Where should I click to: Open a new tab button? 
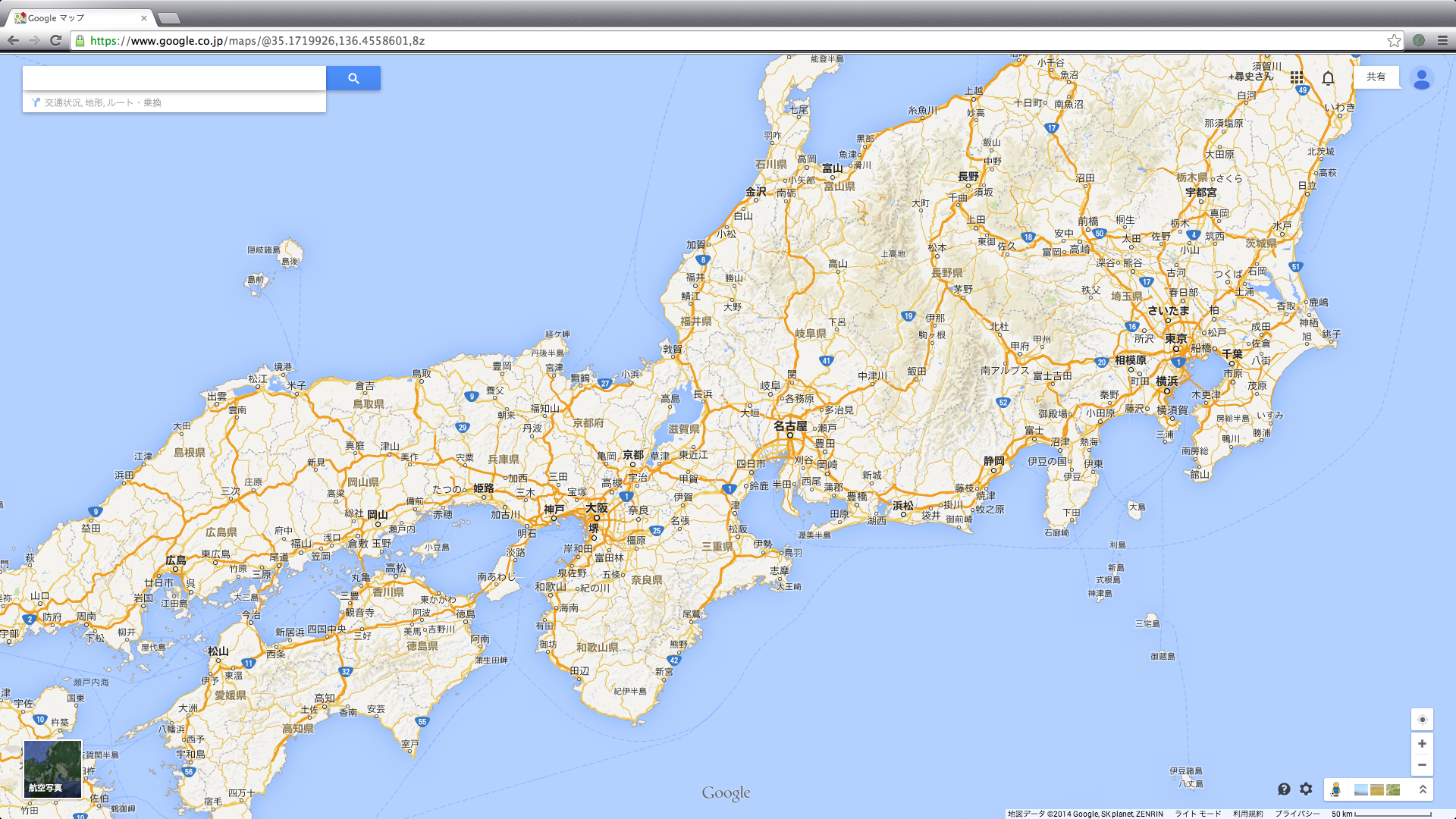click(169, 17)
